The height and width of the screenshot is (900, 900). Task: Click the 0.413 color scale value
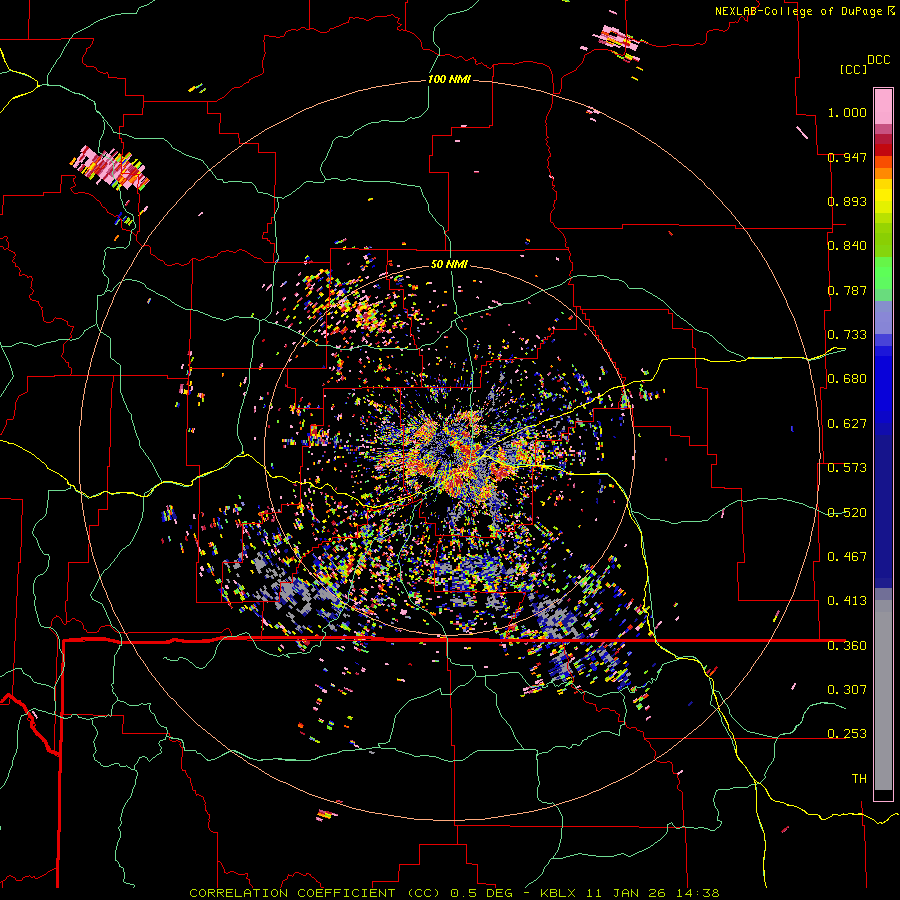tap(847, 601)
